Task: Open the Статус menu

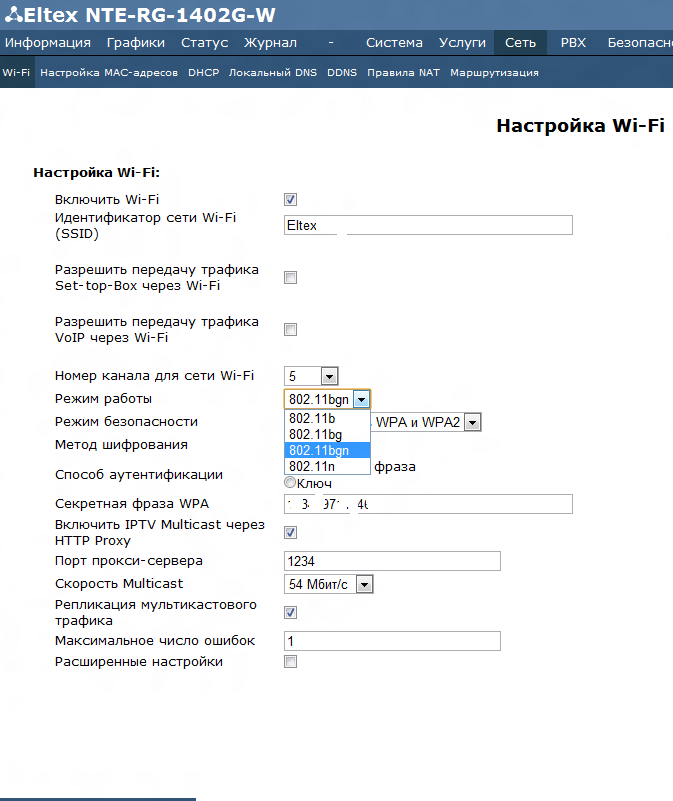Action: click(x=204, y=42)
